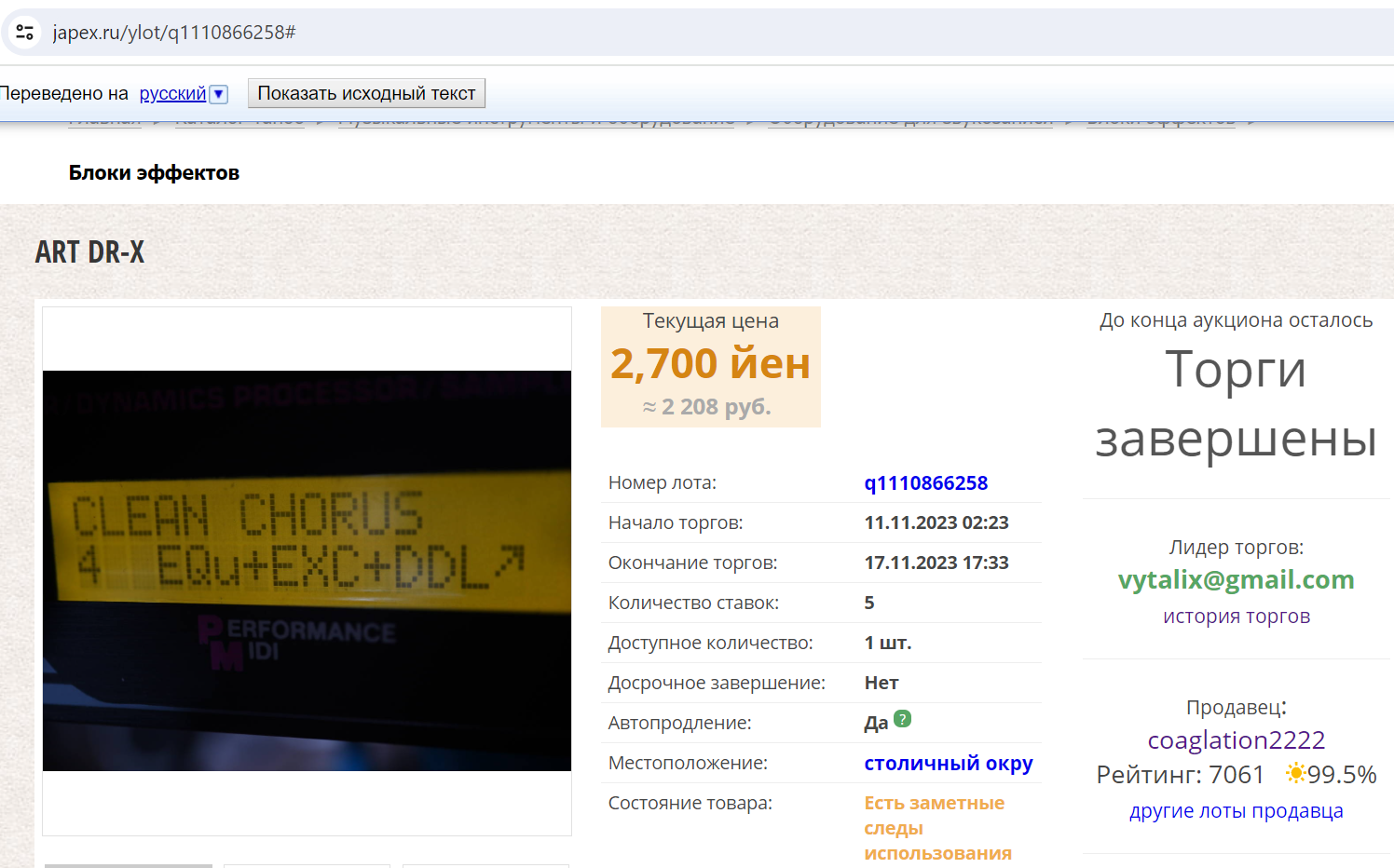
Task: Open the green help icon next to Автопродление
Action: (902, 719)
